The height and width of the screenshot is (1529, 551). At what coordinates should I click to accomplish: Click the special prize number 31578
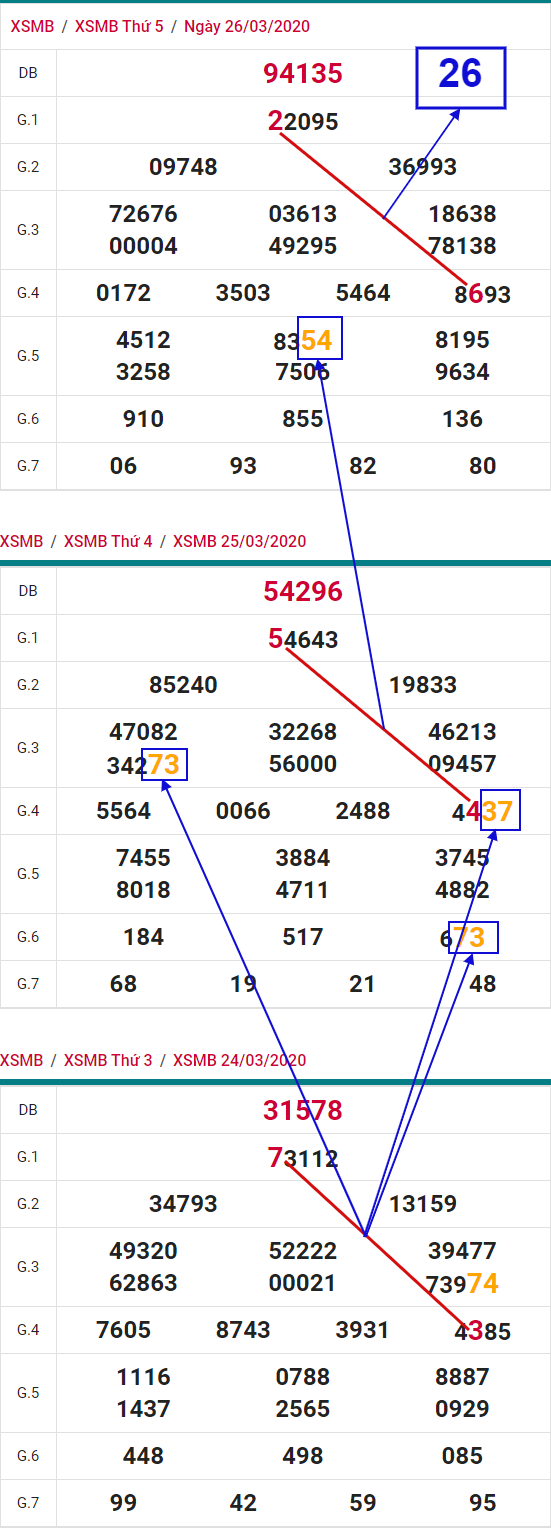coord(303,1110)
